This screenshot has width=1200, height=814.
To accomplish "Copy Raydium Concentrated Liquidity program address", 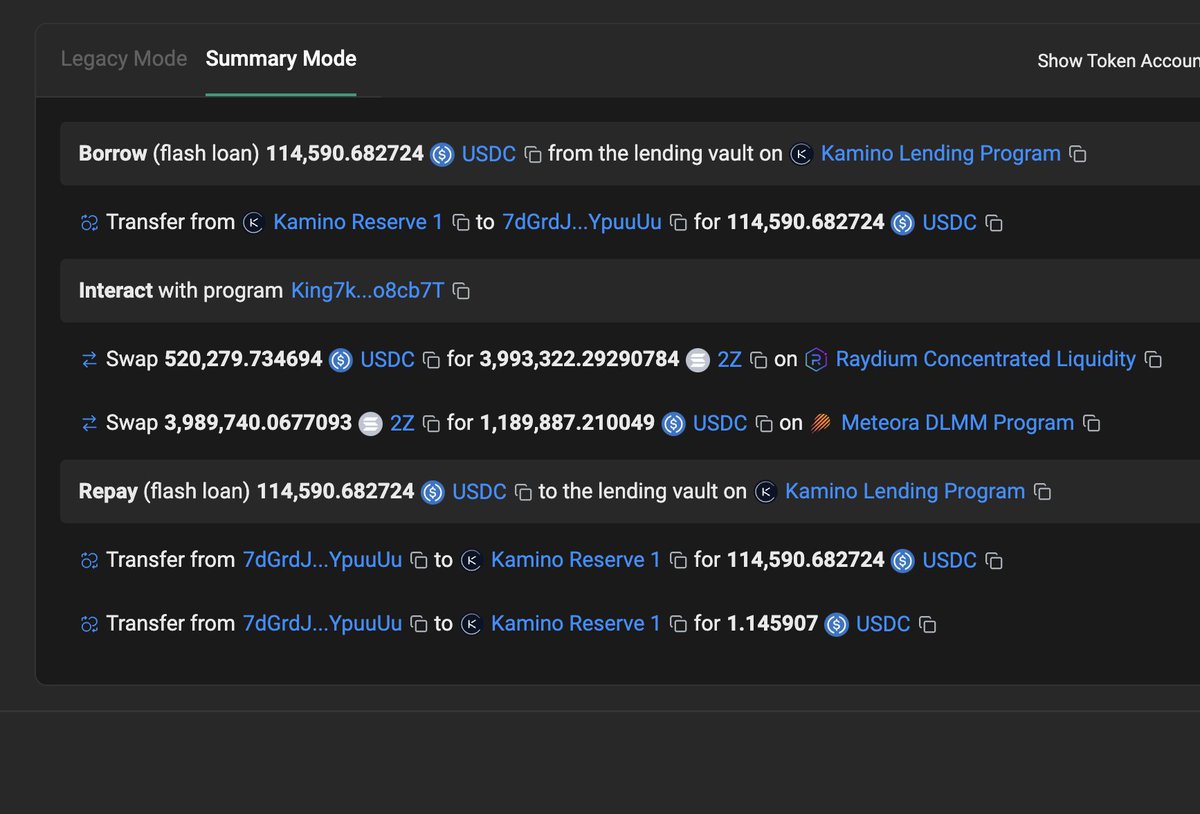I will 1153,360.
